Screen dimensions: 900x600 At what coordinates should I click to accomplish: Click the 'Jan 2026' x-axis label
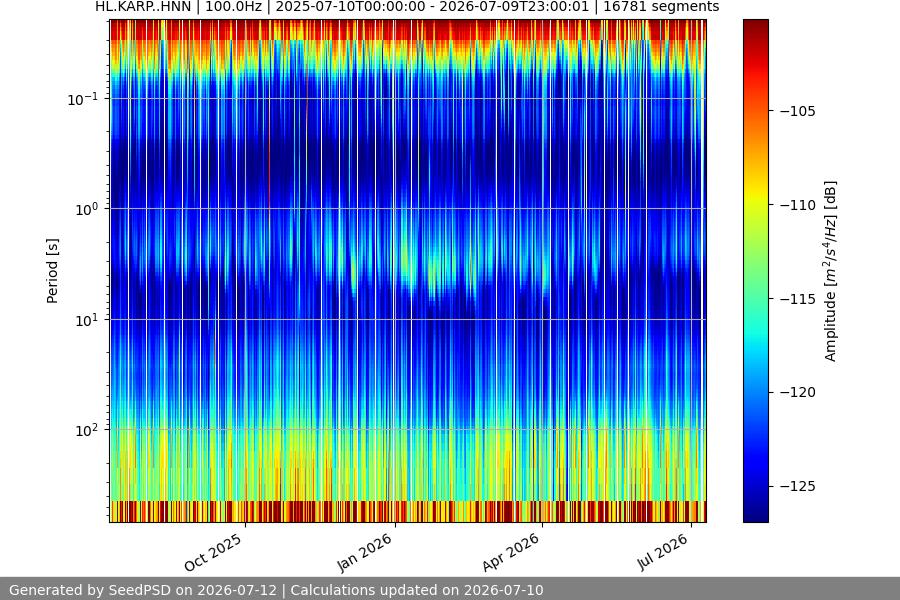coord(364,552)
